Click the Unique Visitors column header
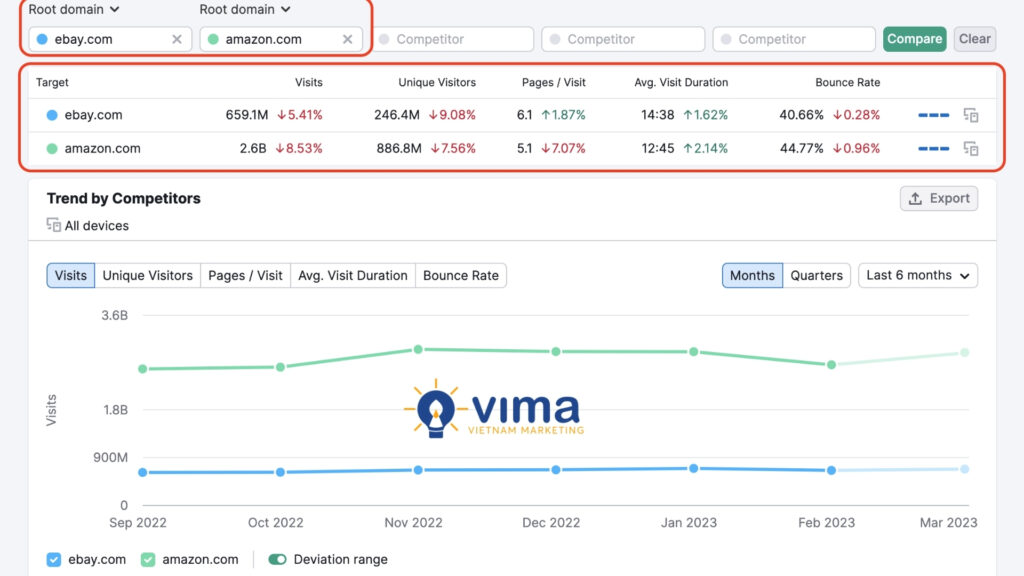The width and height of the screenshot is (1024, 576). coord(437,82)
